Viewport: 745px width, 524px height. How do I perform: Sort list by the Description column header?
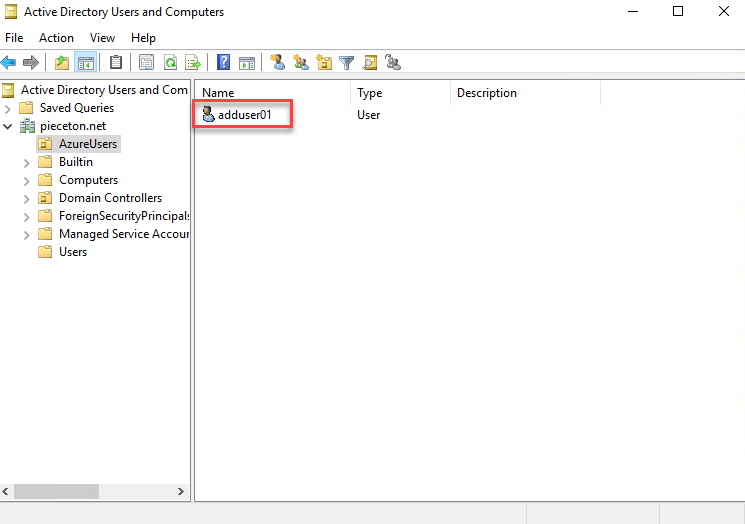click(525, 93)
